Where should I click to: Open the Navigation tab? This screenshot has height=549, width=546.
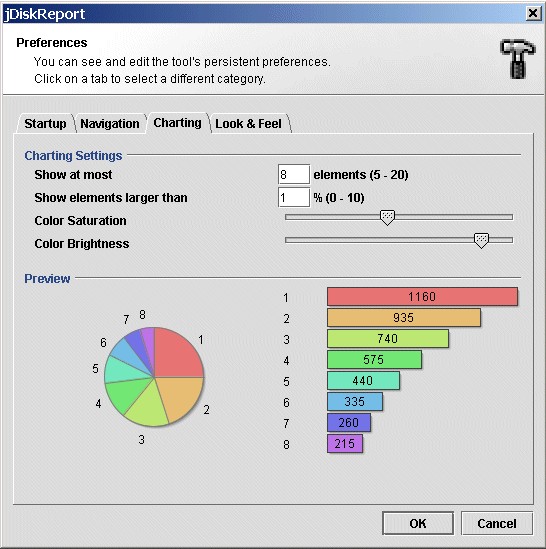pyautogui.click(x=110, y=124)
